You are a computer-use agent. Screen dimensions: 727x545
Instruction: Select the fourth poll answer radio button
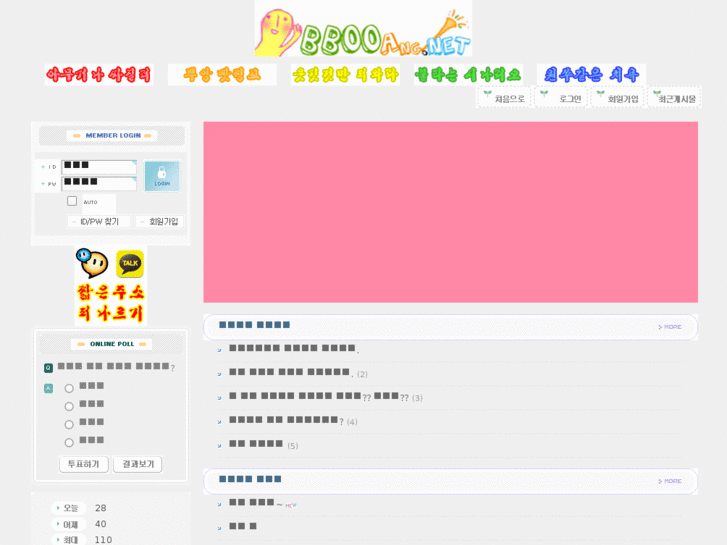coord(69,442)
